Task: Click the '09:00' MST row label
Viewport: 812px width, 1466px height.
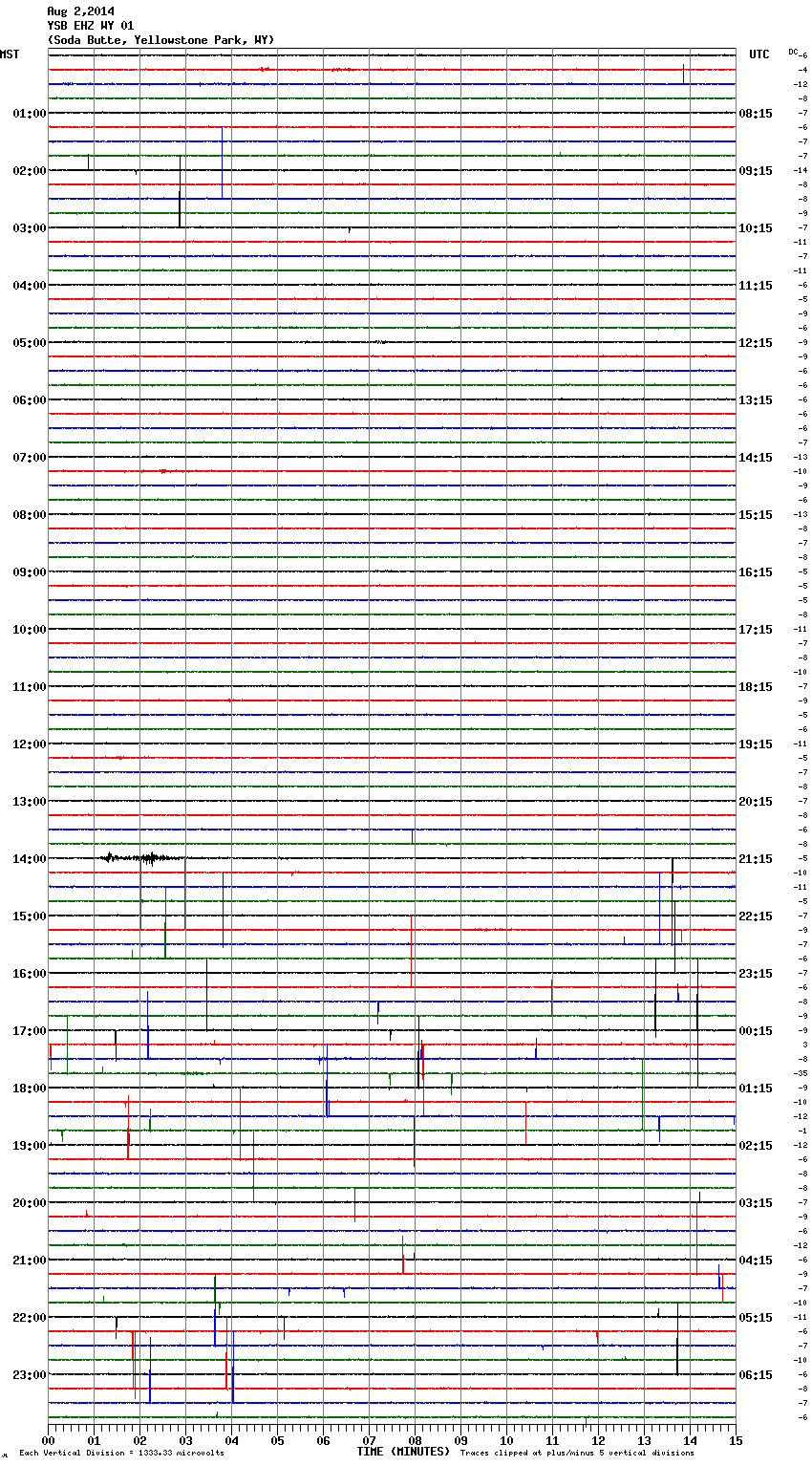Action: click(x=30, y=572)
